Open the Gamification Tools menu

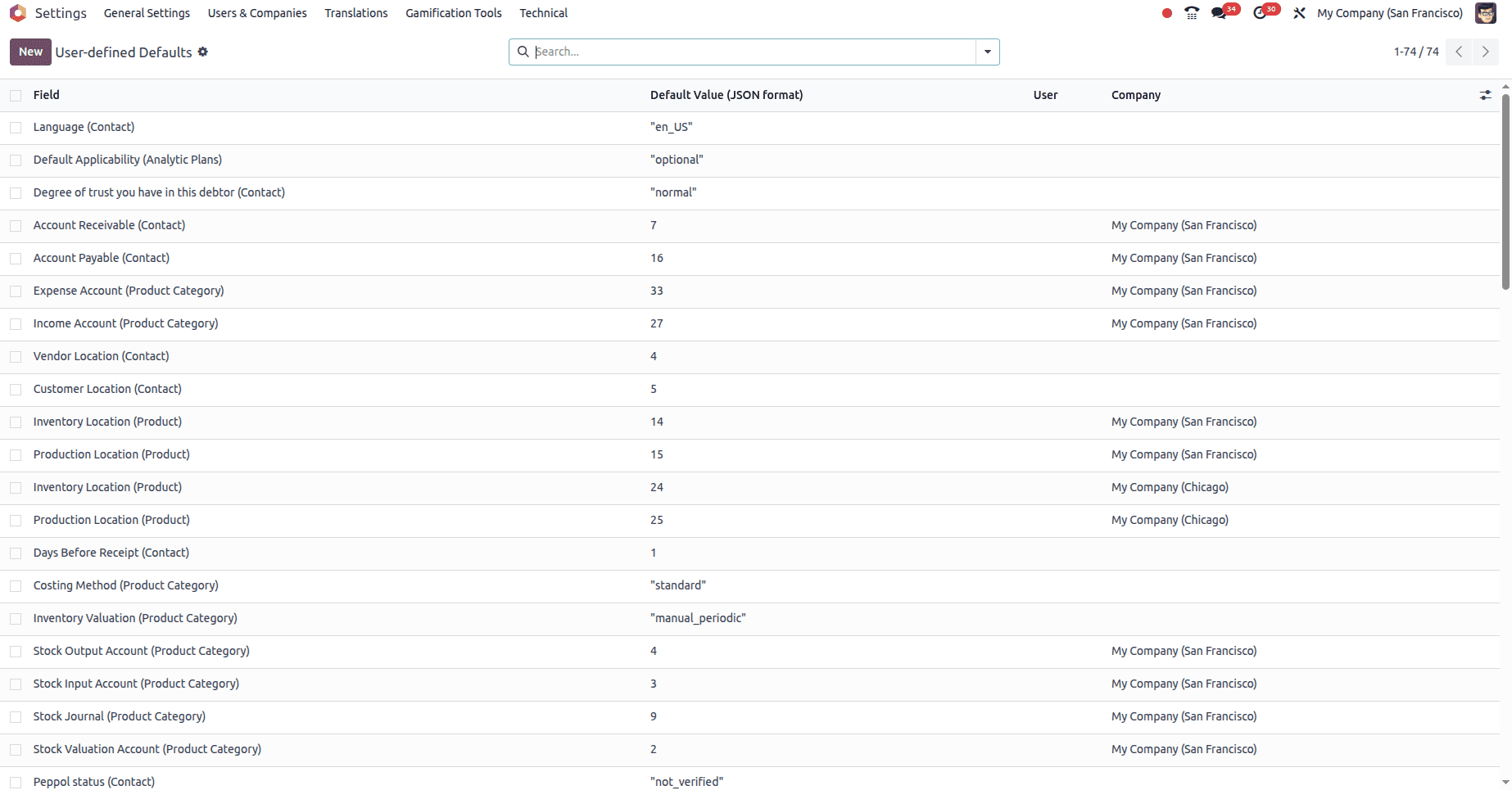click(x=454, y=13)
